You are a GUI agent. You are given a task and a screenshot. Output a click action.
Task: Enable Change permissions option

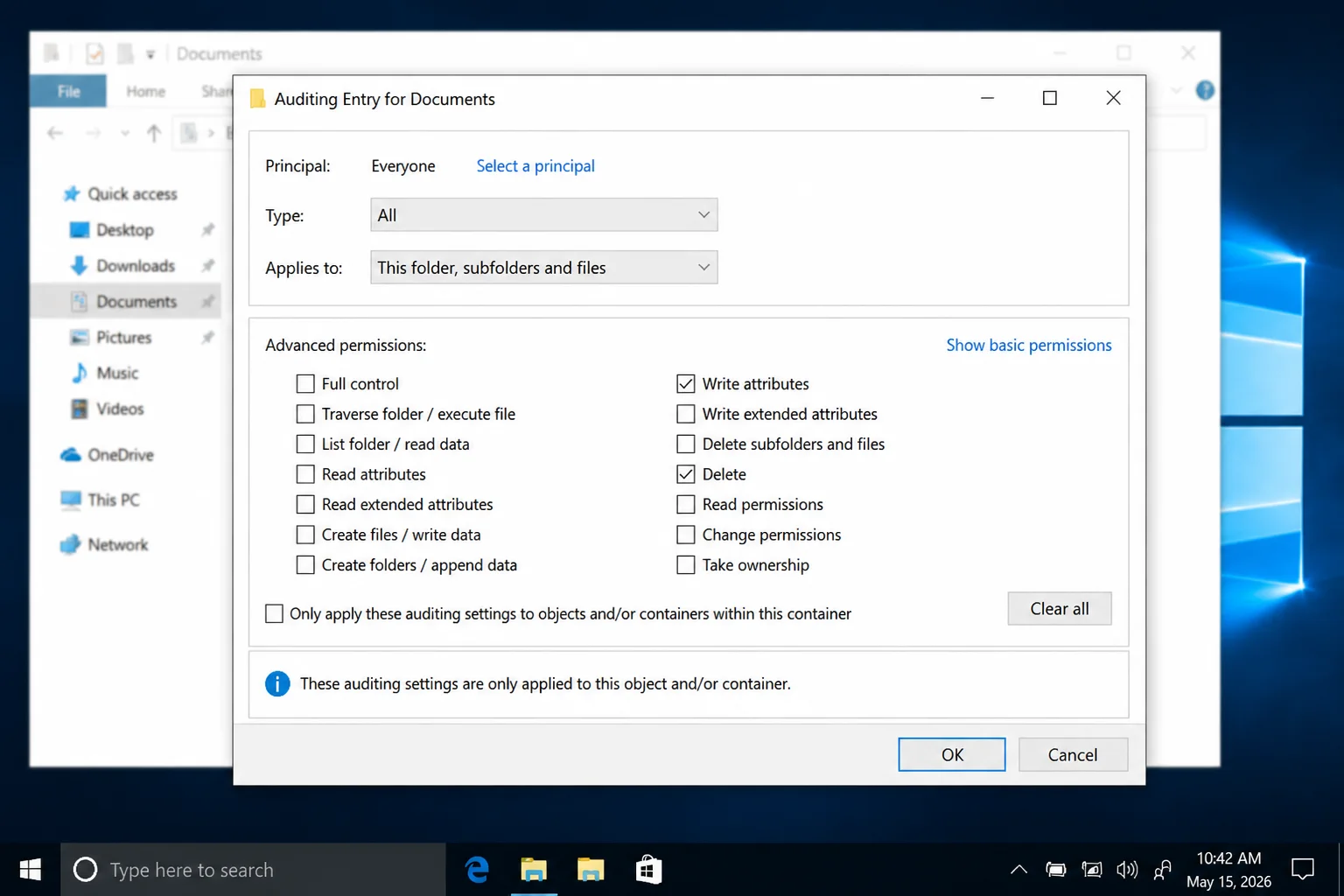click(x=686, y=535)
